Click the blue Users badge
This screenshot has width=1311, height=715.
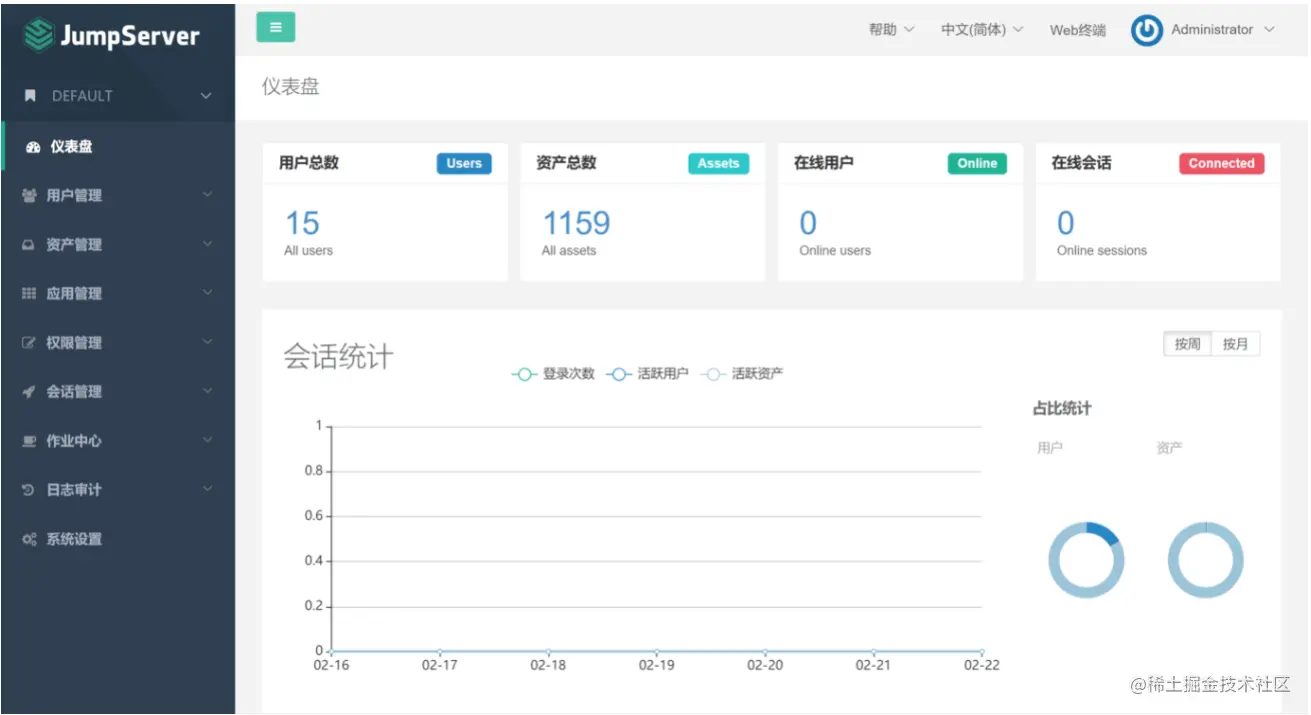point(464,164)
